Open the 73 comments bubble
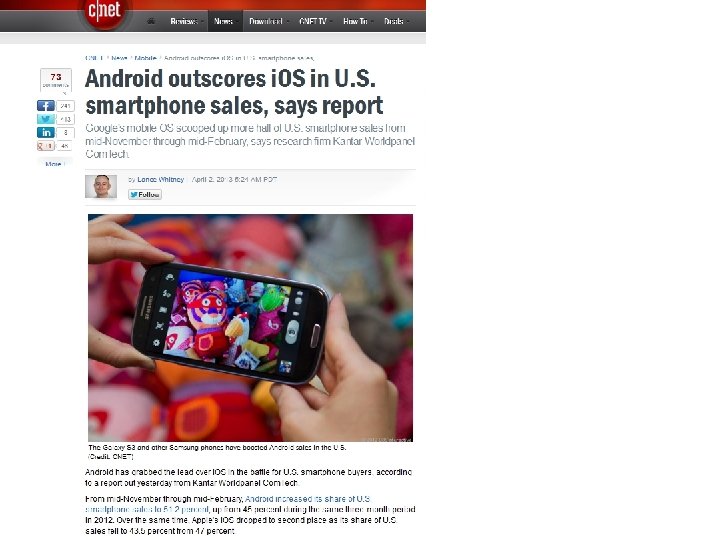The image size is (720, 540). point(56,80)
